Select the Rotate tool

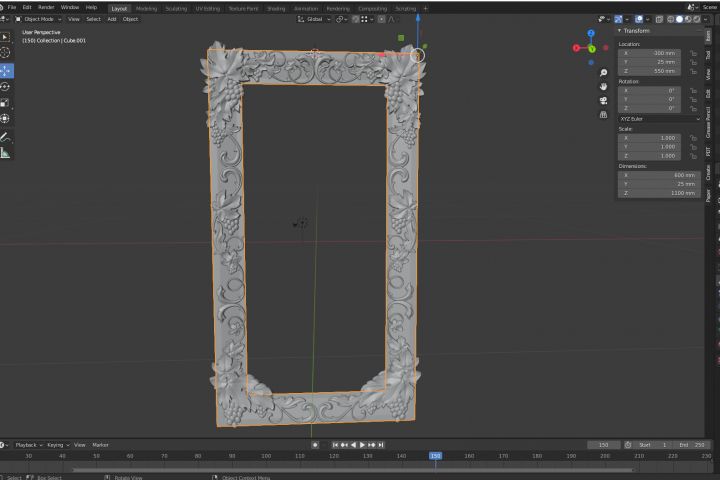6,87
